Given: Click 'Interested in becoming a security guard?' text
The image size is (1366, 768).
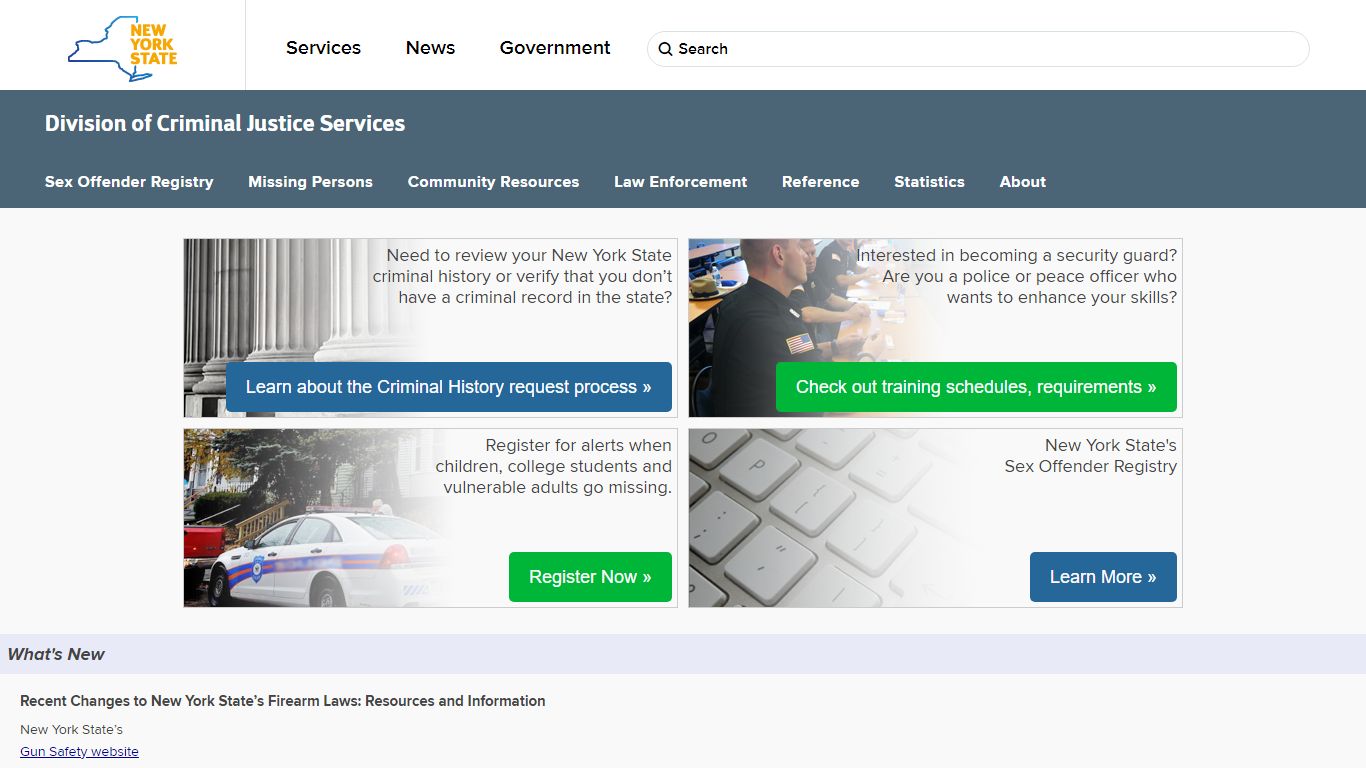Looking at the screenshot, I should click(x=1017, y=255).
